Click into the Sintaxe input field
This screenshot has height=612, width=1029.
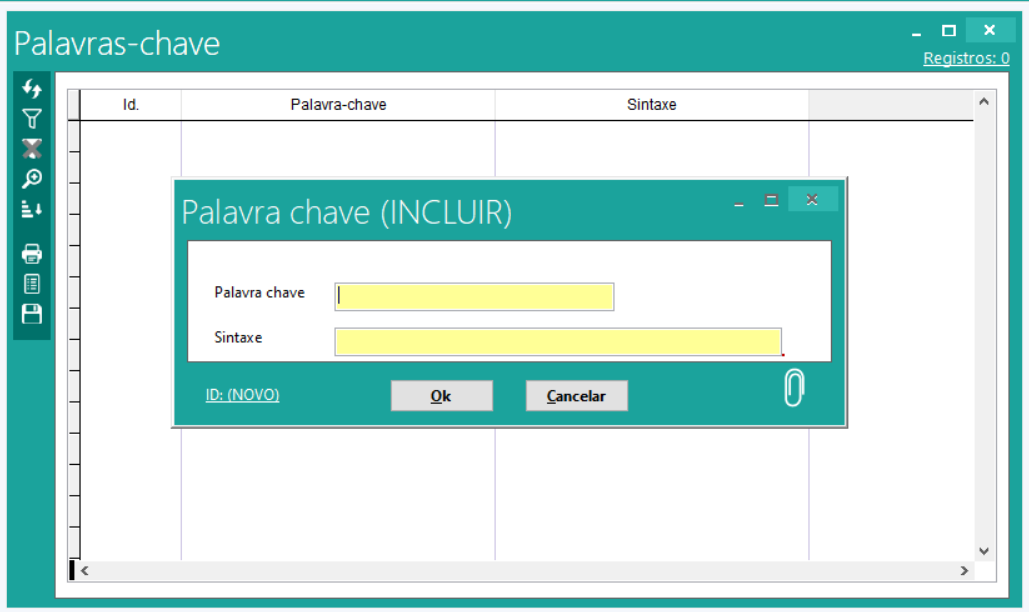tap(557, 341)
